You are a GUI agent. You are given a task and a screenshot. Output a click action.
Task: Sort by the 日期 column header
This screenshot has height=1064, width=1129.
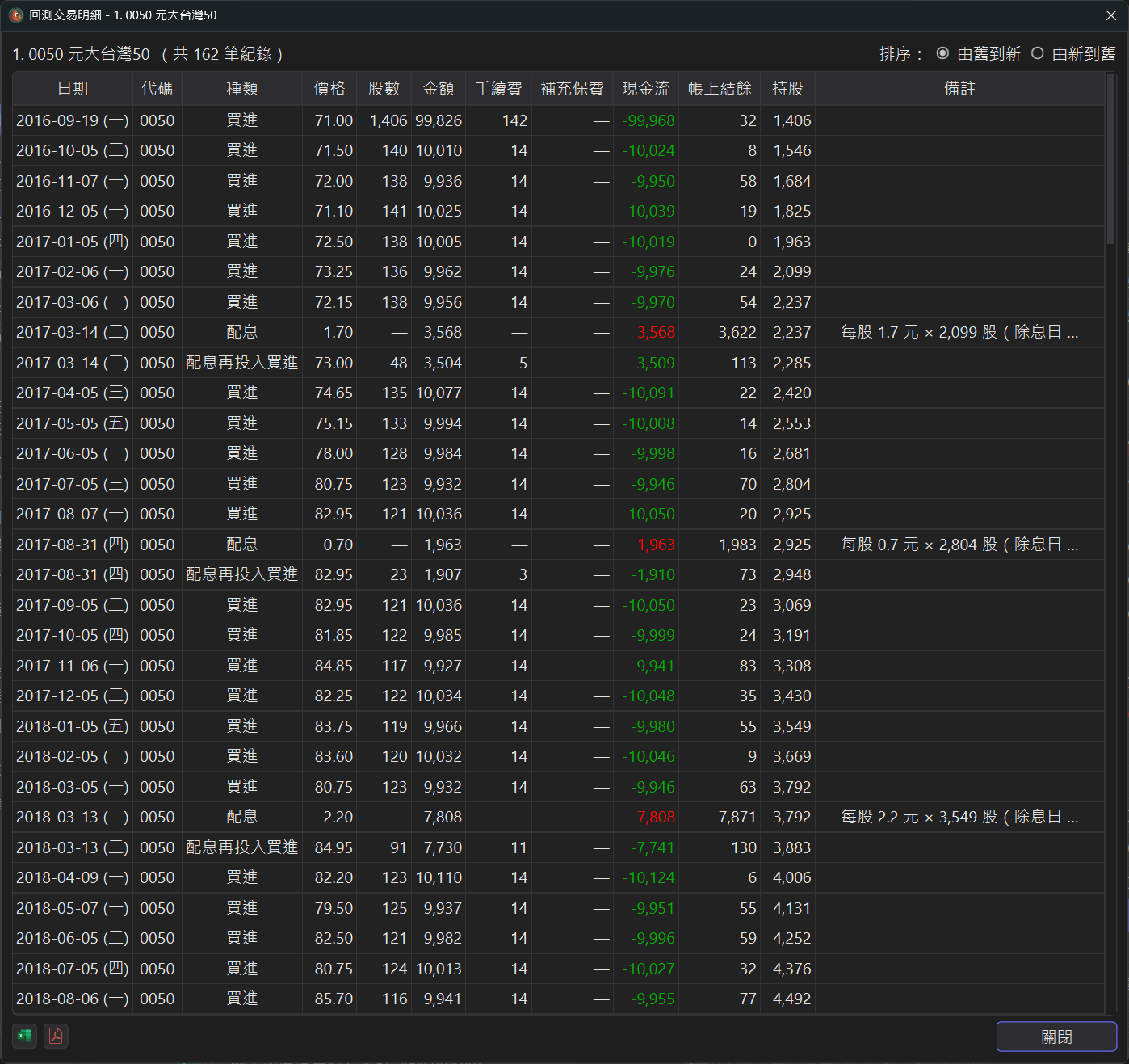pos(73,89)
